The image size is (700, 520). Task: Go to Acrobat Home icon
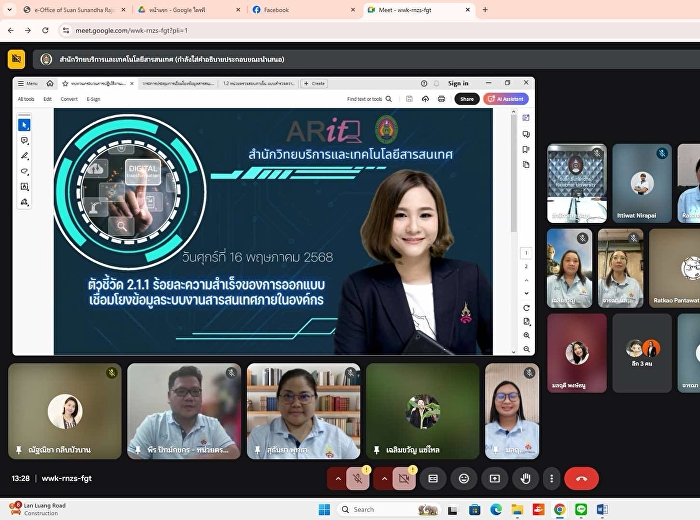click(50, 83)
